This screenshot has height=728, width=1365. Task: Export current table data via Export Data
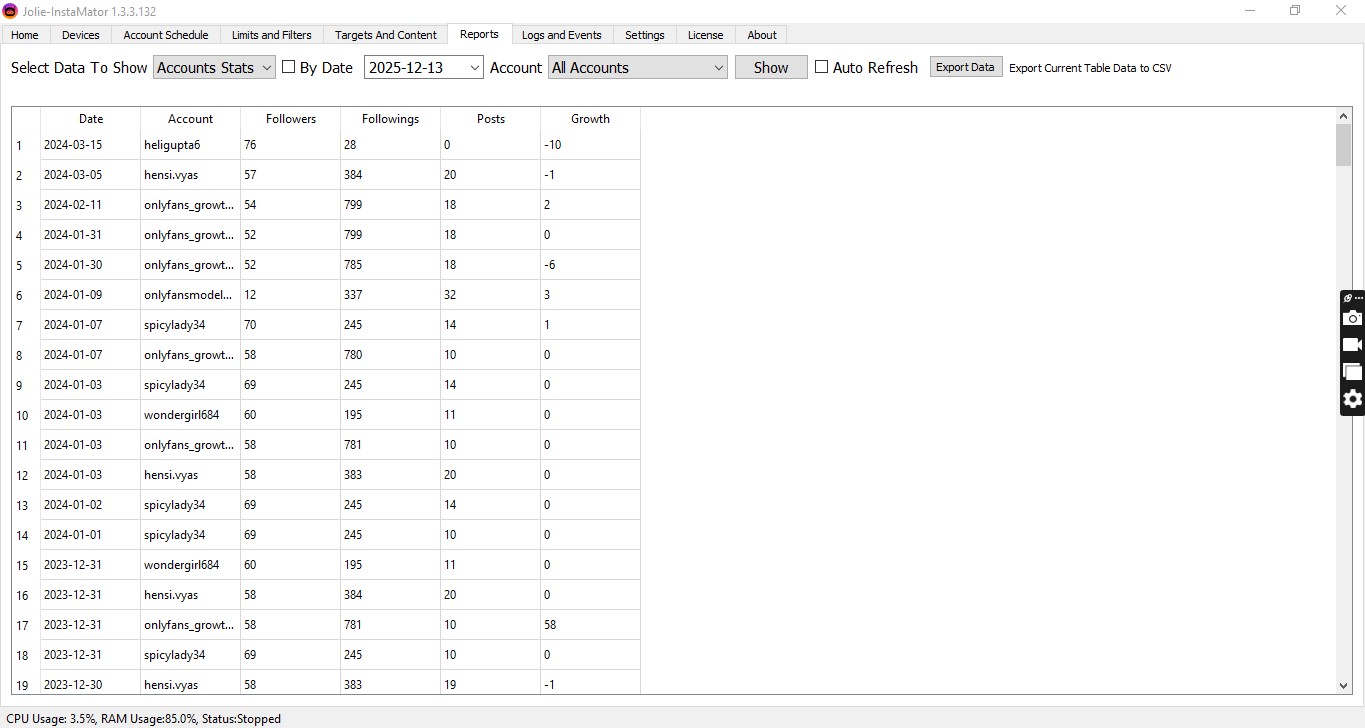click(x=964, y=66)
